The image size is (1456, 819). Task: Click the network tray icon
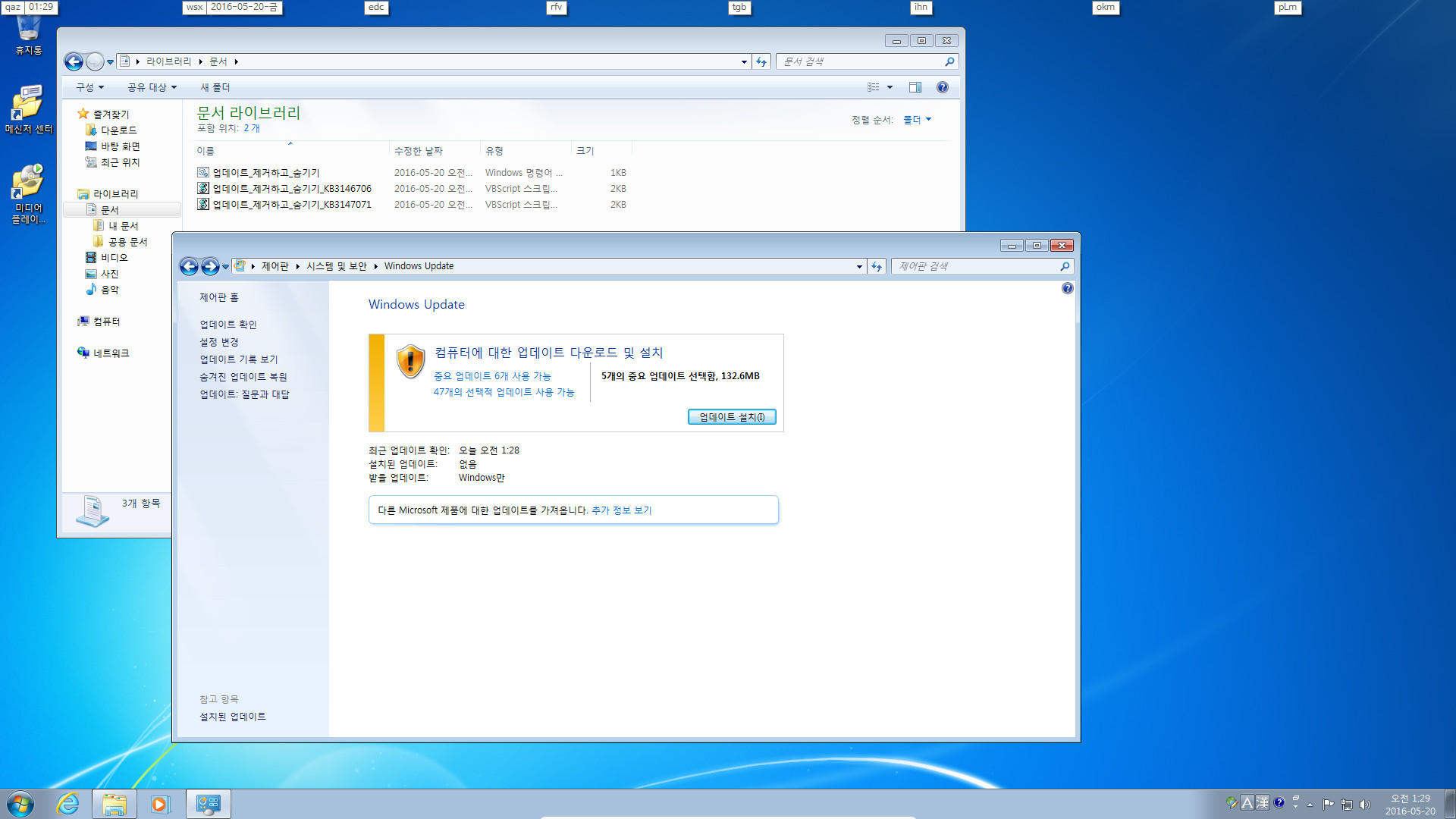[1347, 805]
